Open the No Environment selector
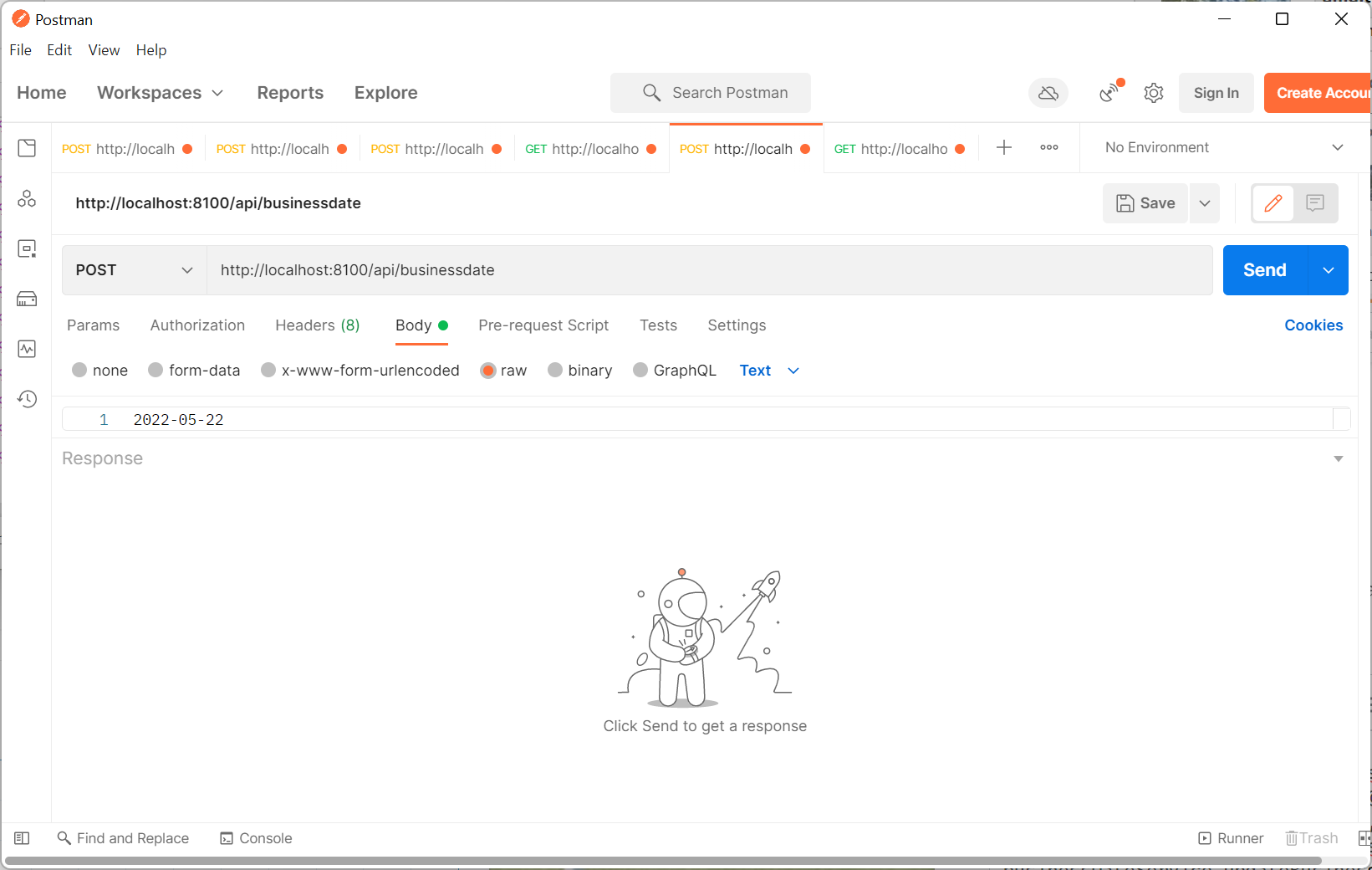The image size is (1372, 870). 1225,148
